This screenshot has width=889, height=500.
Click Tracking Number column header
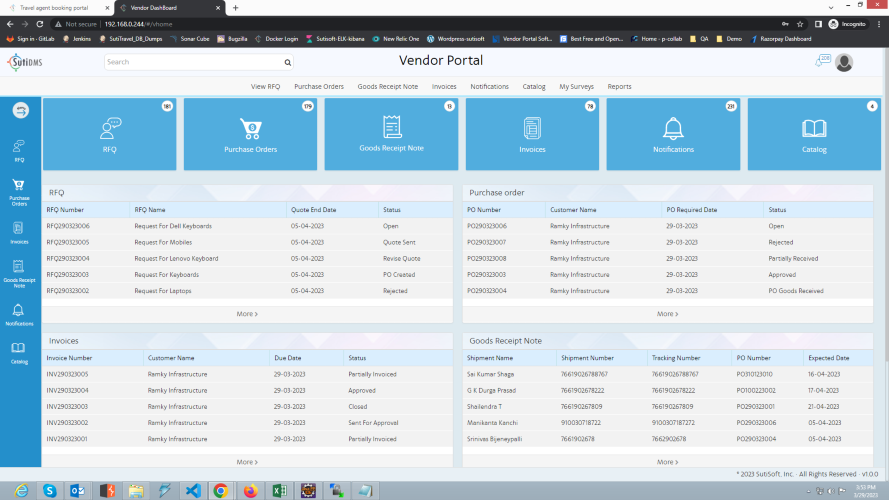(x=676, y=358)
